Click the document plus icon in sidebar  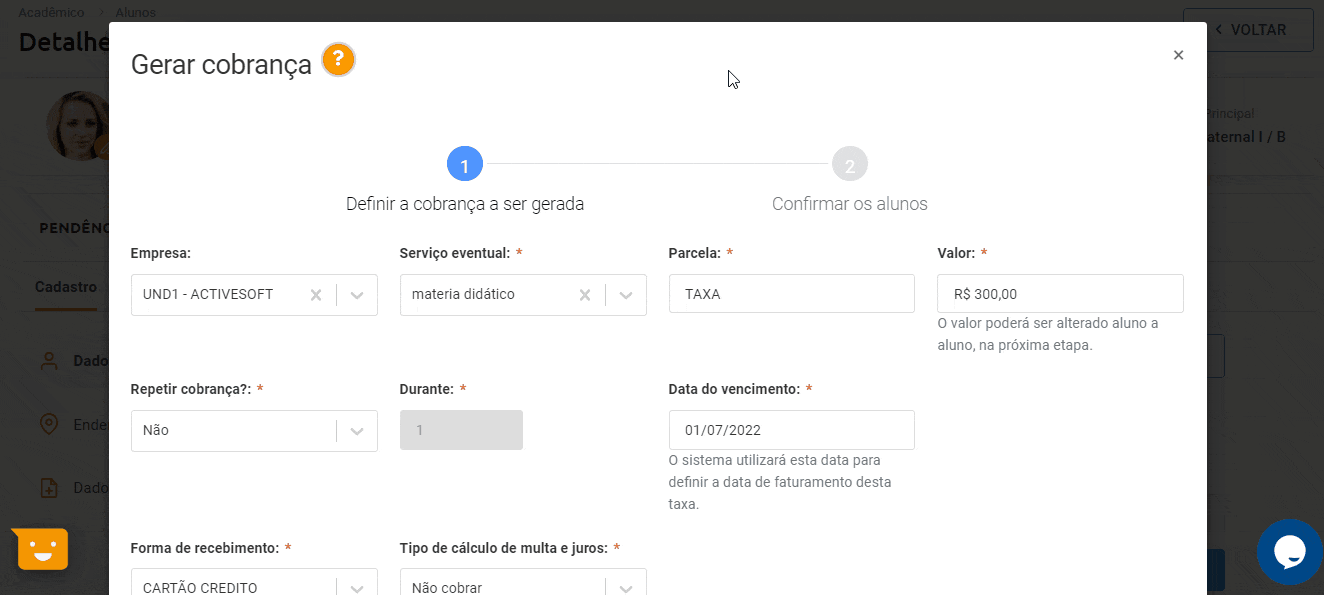pos(49,488)
